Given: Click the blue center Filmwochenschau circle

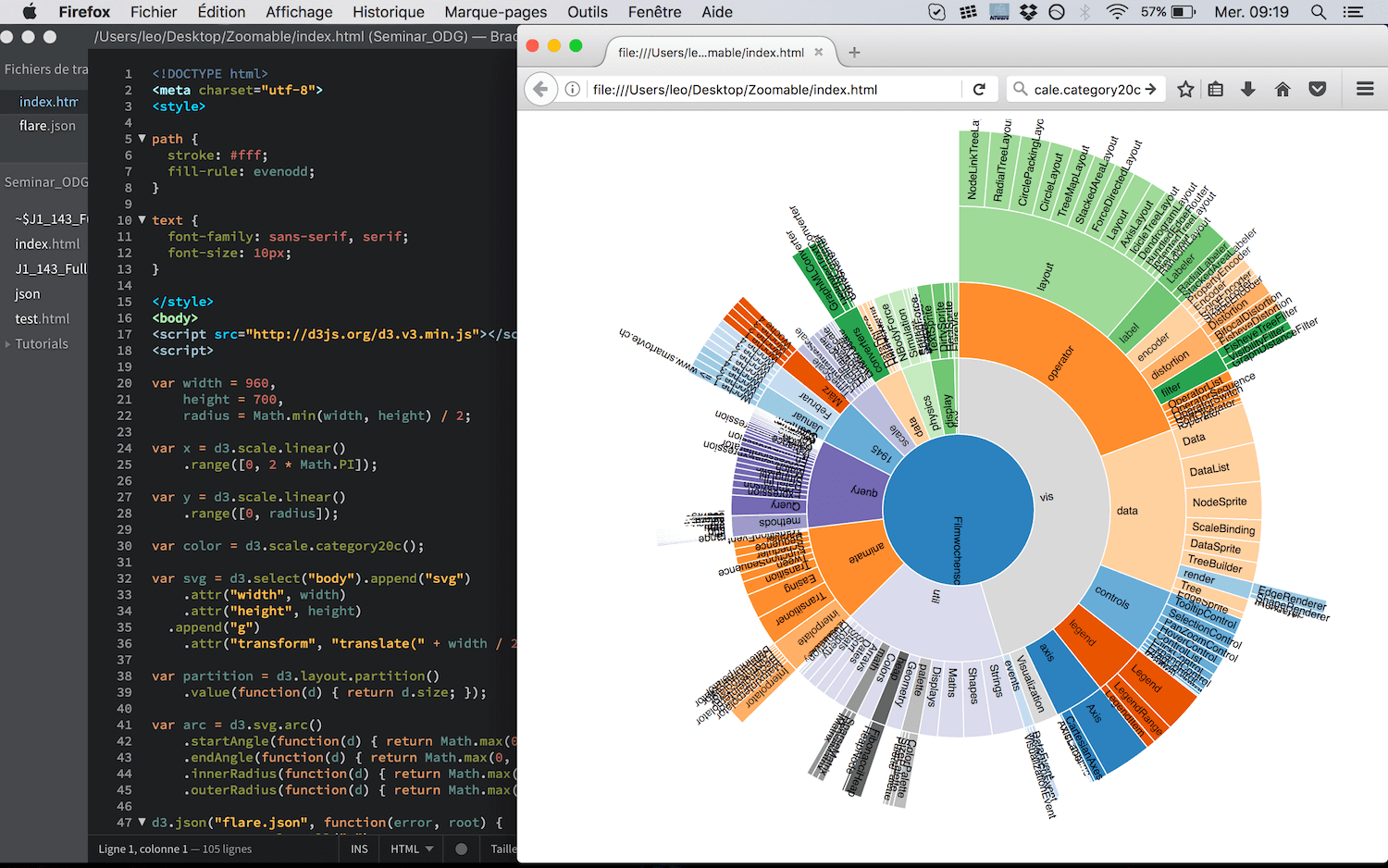Looking at the screenshot, I should coord(958,510).
